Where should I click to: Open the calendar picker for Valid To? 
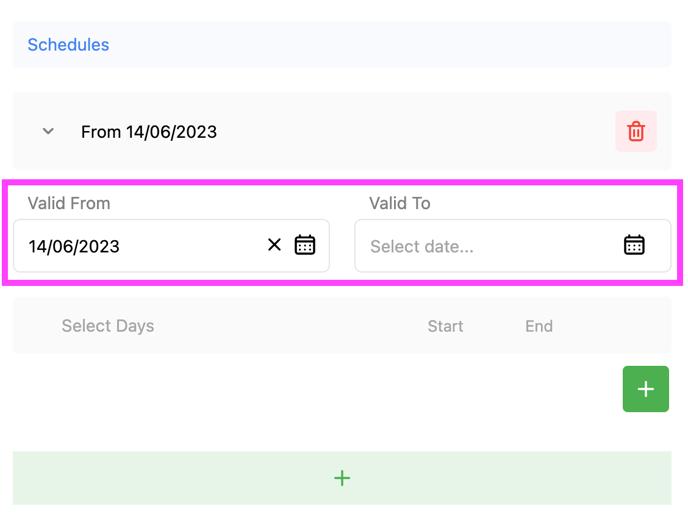(x=634, y=245)
